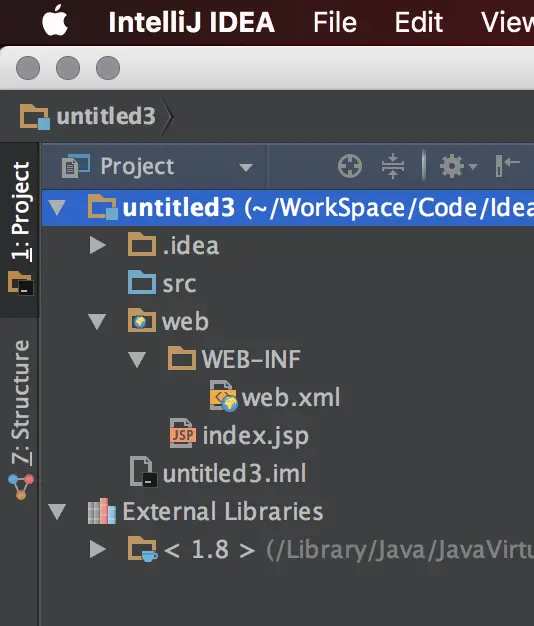Screen dimensions: 534x626
Task: Click the untitled3 breadcrumb in navigation bar
Action: coord(106,116)
